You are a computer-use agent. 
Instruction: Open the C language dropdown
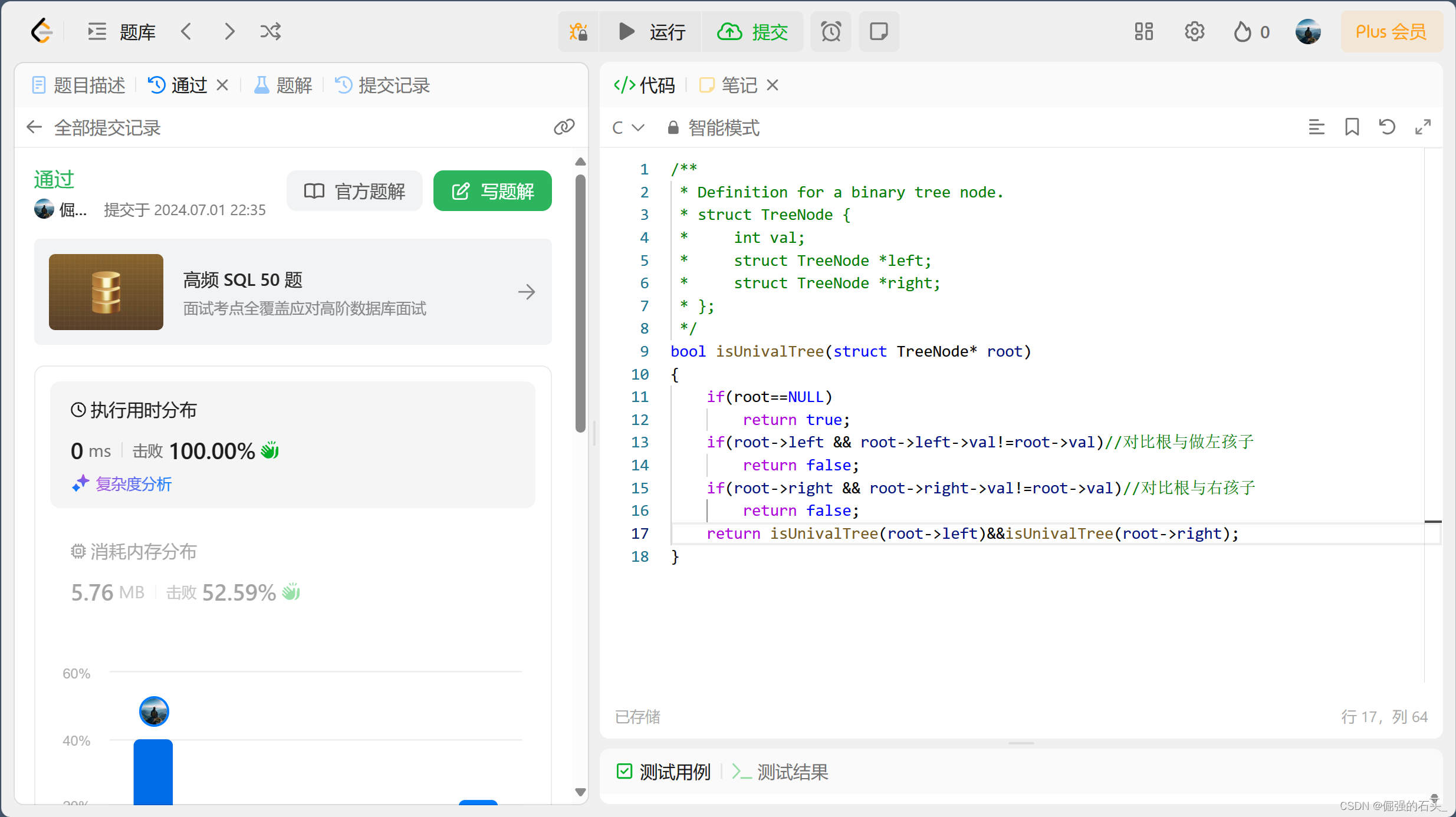pos(628,127)
